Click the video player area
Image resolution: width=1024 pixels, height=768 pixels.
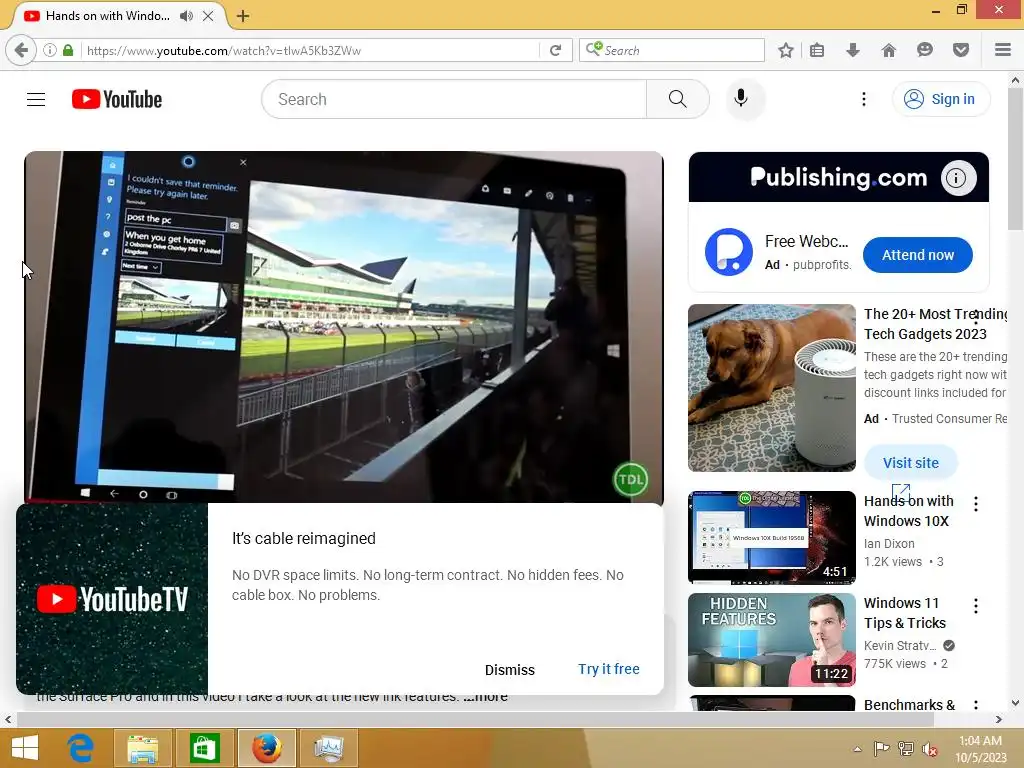pos(344,327)
